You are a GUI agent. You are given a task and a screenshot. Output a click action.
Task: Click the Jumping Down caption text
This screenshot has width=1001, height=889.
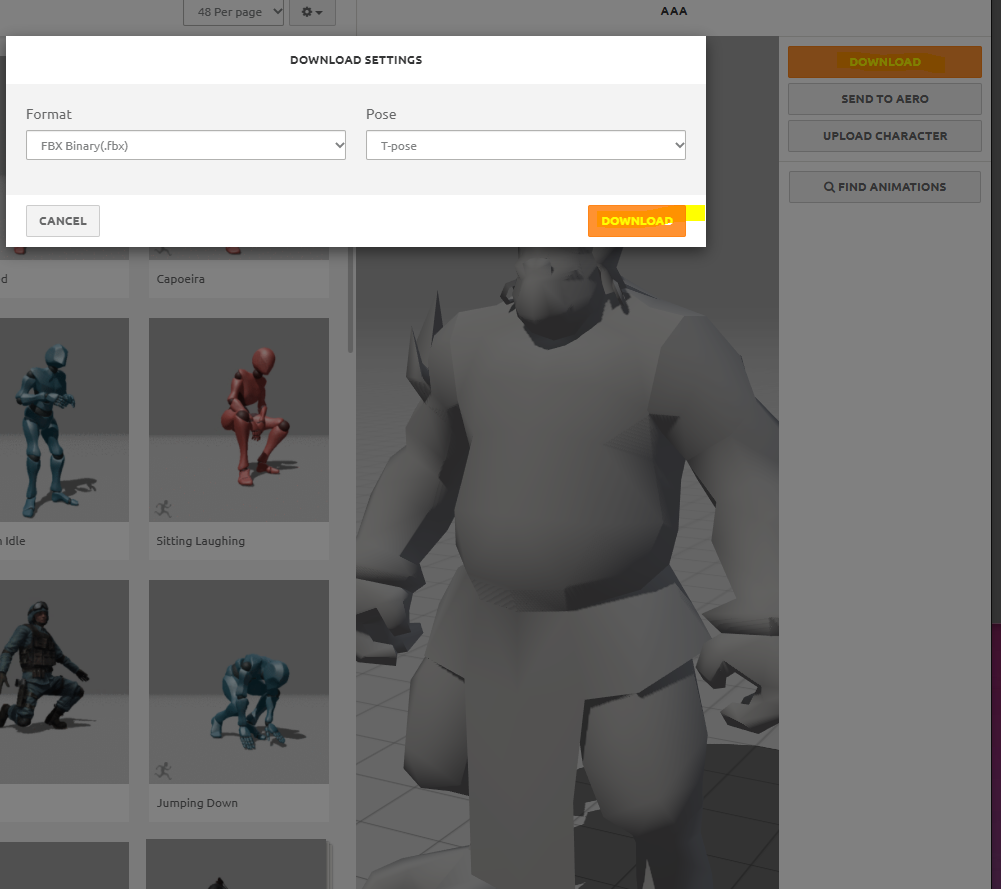pos(197,803)
